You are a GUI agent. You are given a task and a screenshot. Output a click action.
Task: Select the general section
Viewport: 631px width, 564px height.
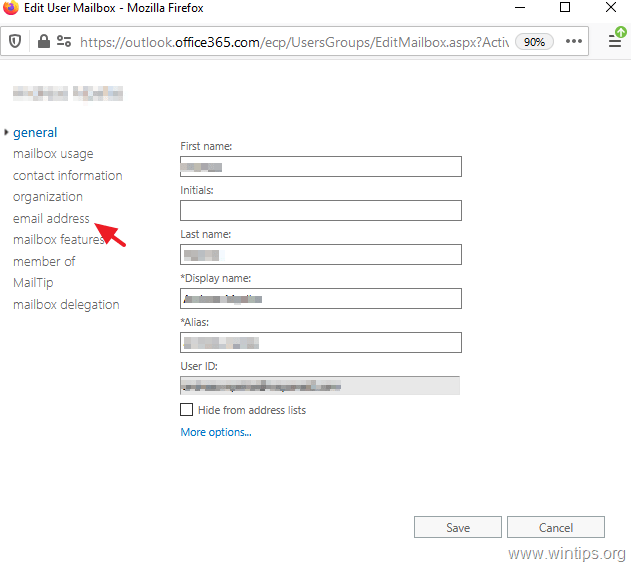click(35, 132)
